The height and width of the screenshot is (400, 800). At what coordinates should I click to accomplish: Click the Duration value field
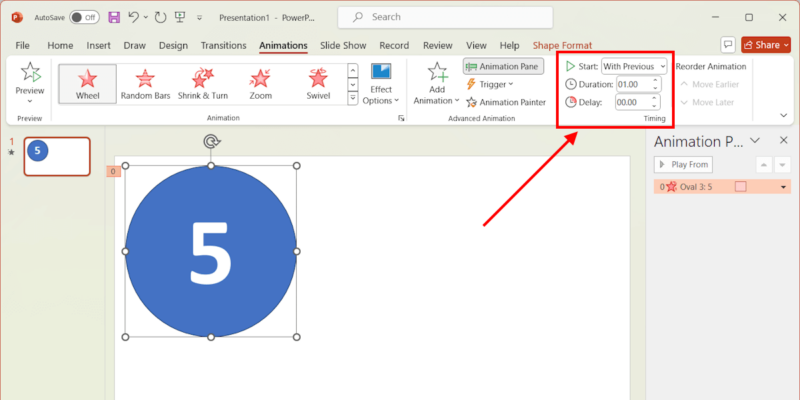633,84
